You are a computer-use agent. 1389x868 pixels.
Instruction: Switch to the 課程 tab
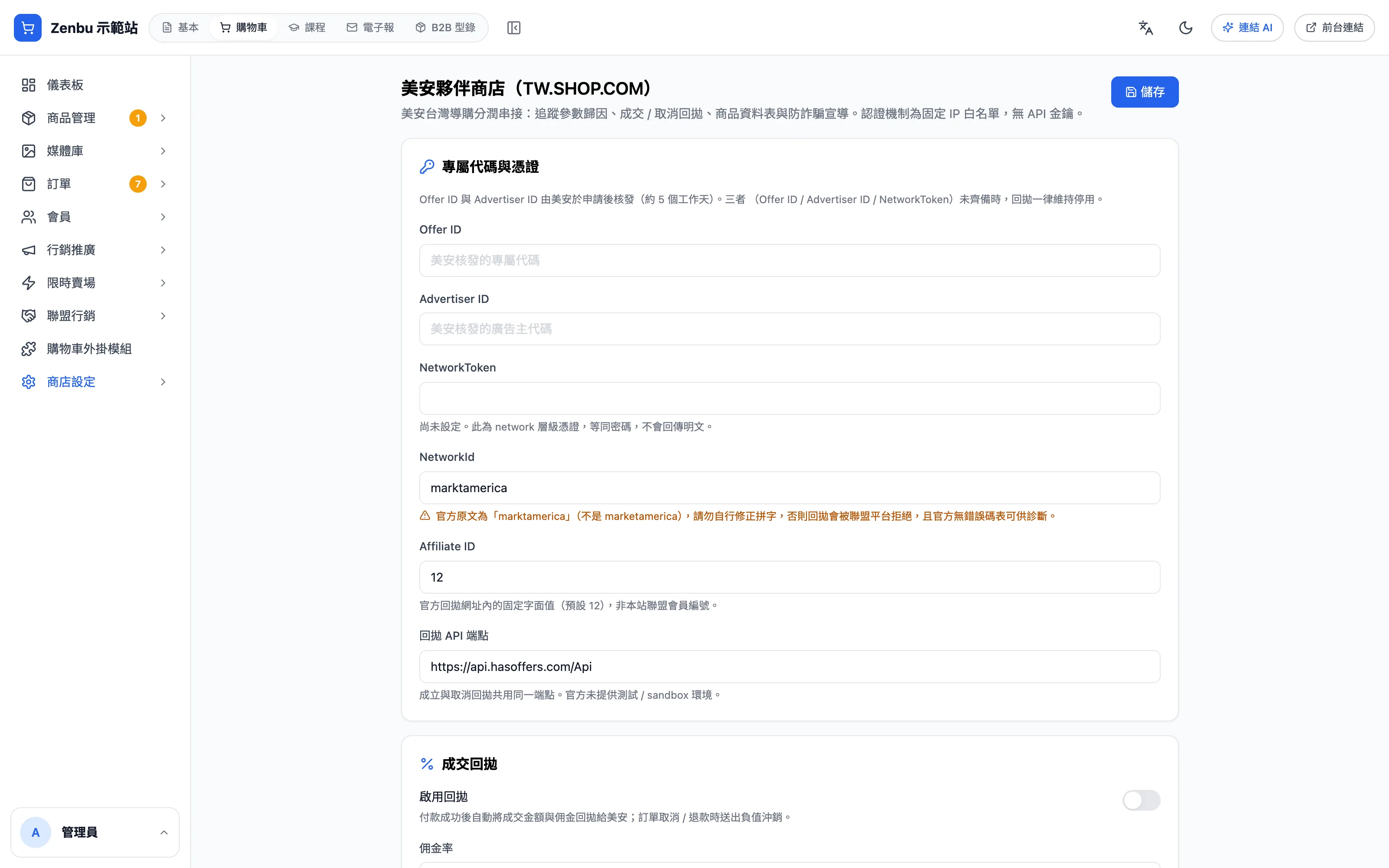[x=307, y=27]
